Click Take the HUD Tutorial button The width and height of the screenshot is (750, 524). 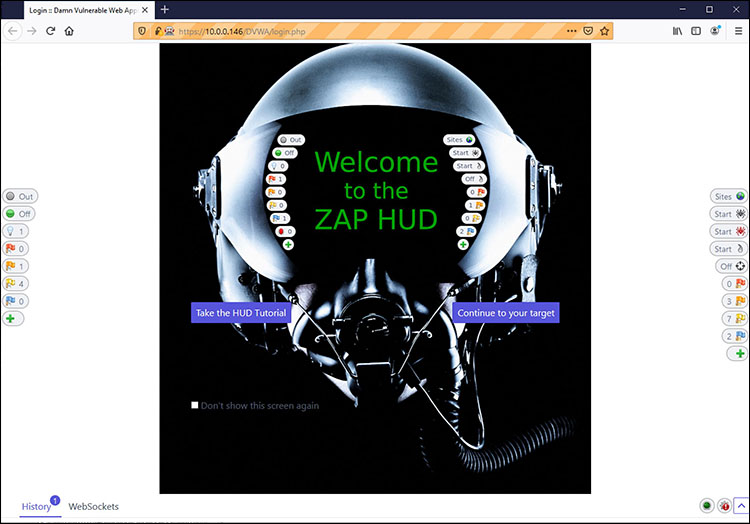pos(241,313)
